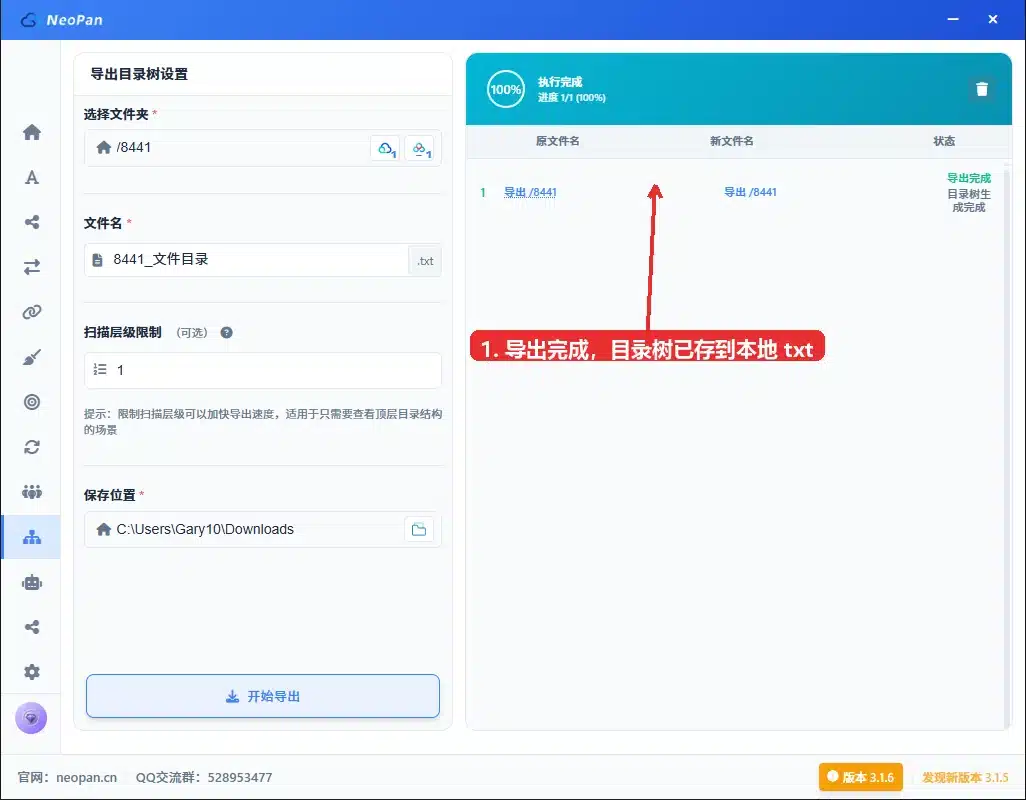The width and height of the screenshot is (1026, 800).
Task: Close the NeoPan window
Action: [x=993, y=20]
